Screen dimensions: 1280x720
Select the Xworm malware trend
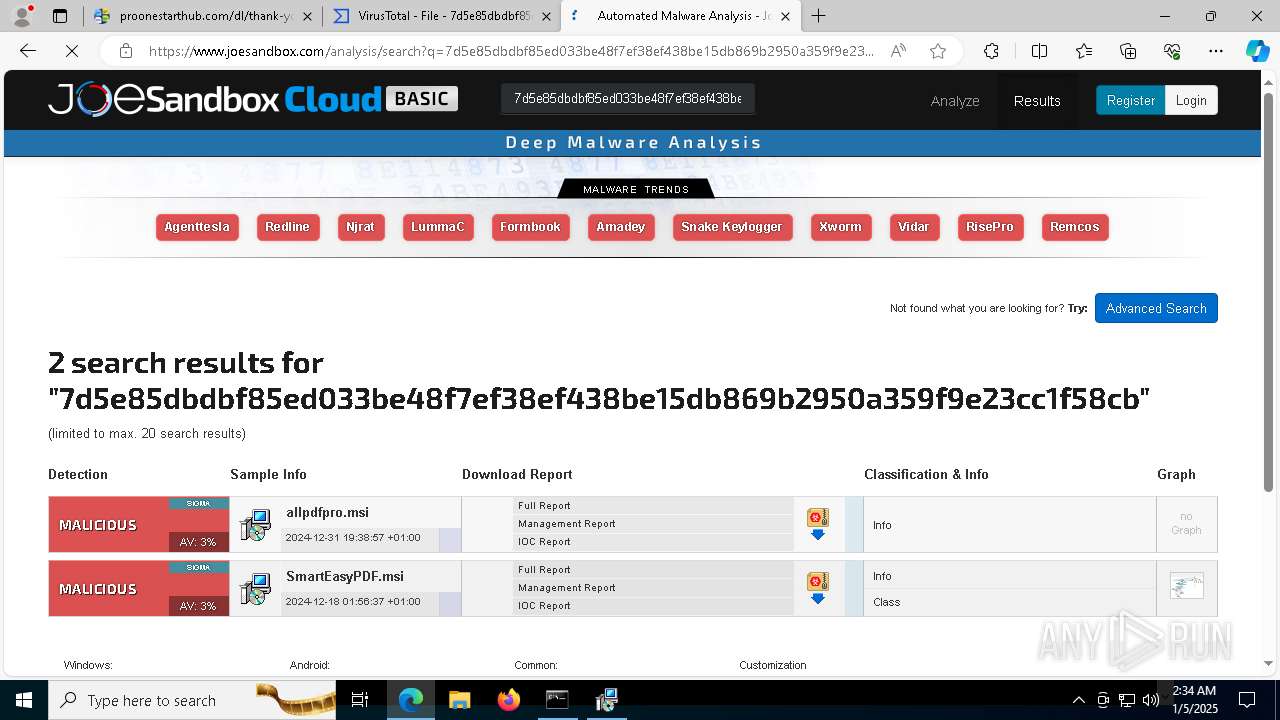[840, 227]
